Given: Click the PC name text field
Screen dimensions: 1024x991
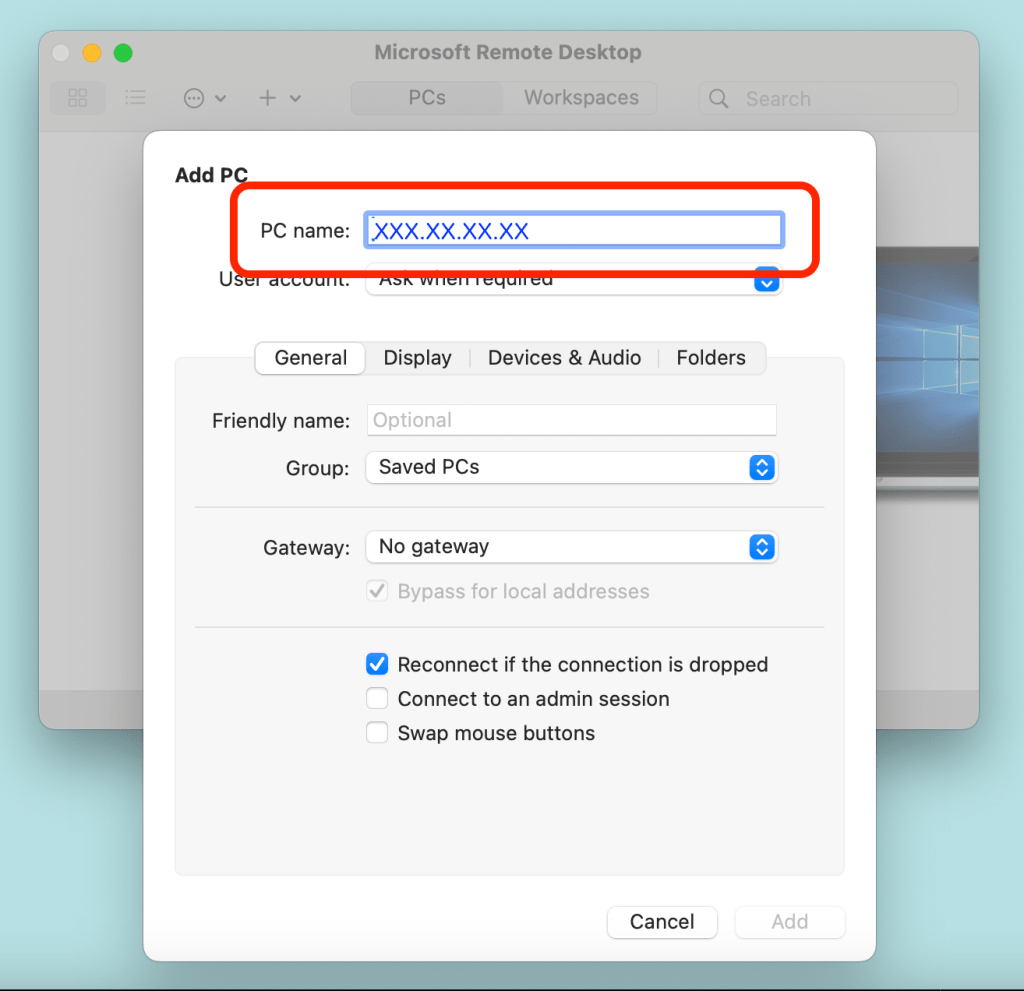Looking at the screenshot, I should (x=574, y=231).
